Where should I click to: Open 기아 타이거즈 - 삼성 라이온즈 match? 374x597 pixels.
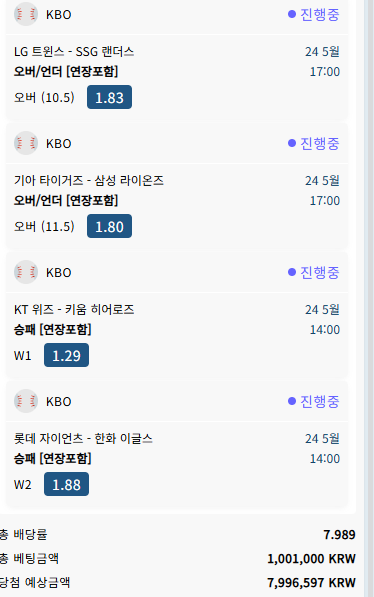[89, 180]
